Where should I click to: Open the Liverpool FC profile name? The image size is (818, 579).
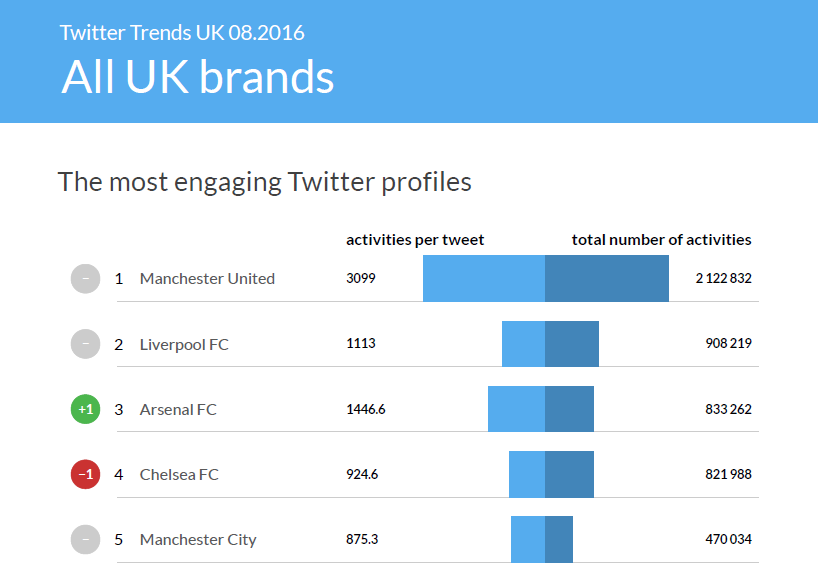click(184, 344)
